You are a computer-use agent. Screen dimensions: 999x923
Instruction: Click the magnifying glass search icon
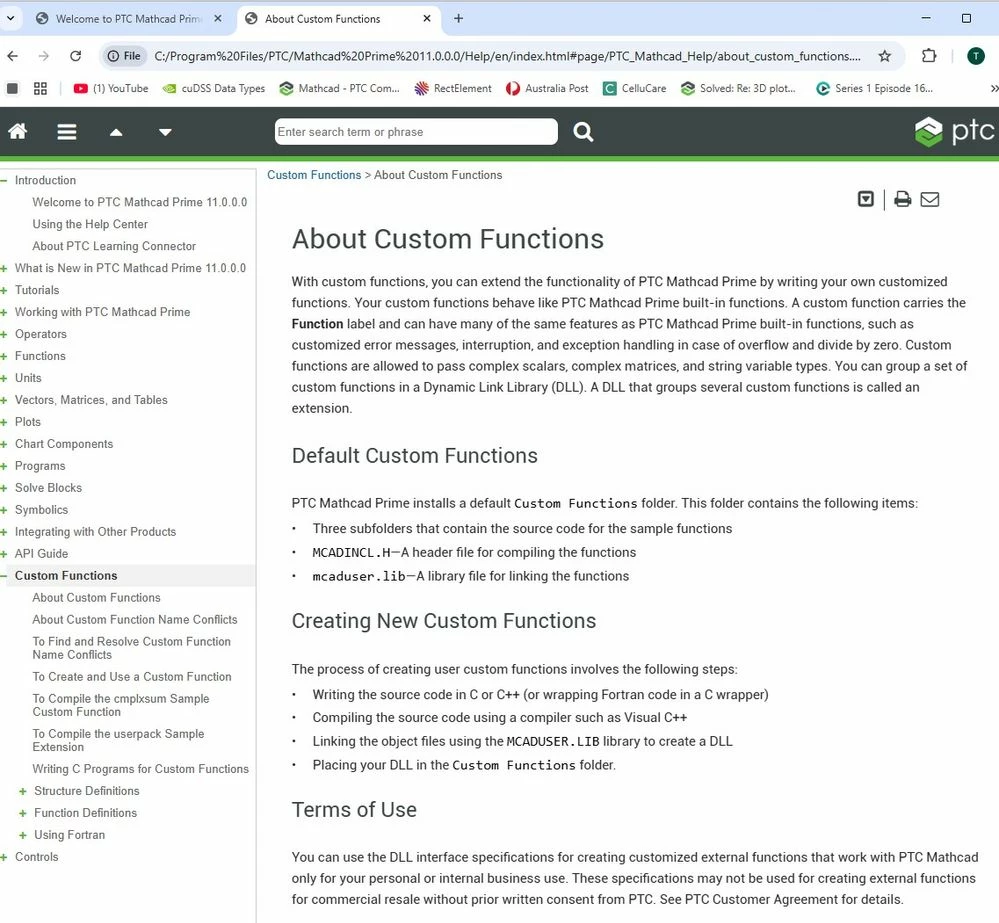tap(583, 132)
